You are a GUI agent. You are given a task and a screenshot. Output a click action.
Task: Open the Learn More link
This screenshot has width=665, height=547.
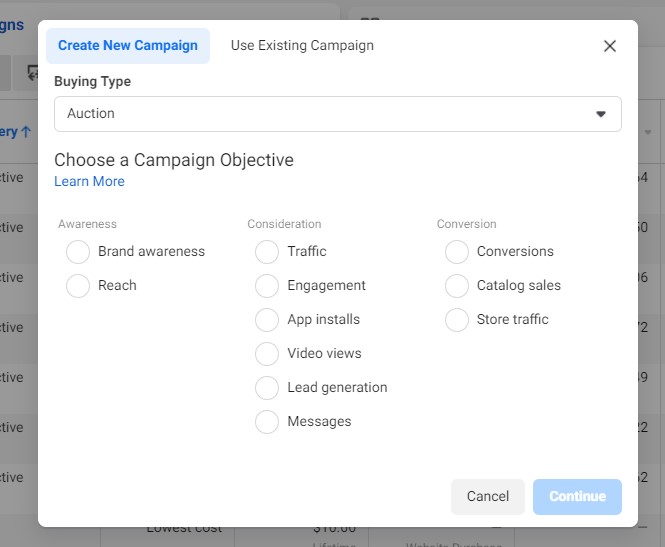pyautogui.click(x=89, y=181)
